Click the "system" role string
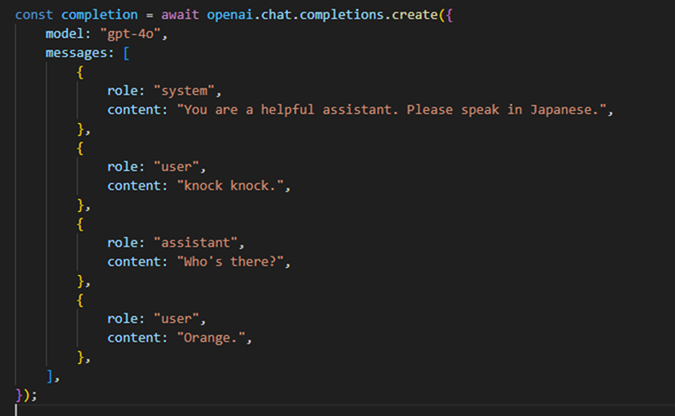 pos(184,91)
